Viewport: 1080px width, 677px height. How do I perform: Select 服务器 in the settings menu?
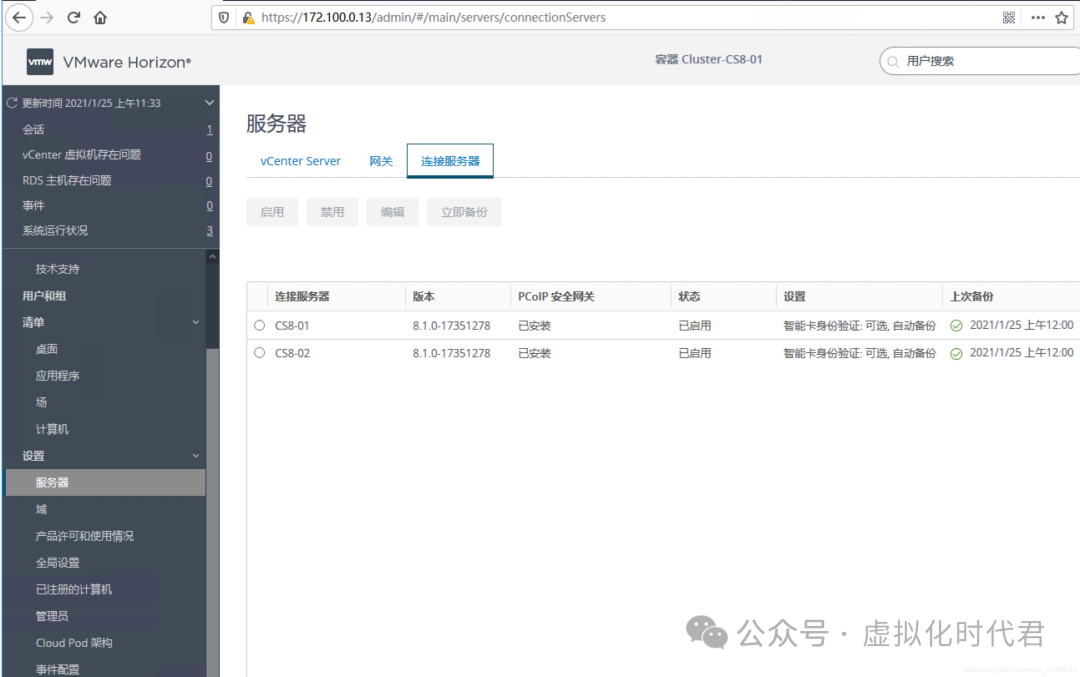pyautogui.click(x=105, y=483)
